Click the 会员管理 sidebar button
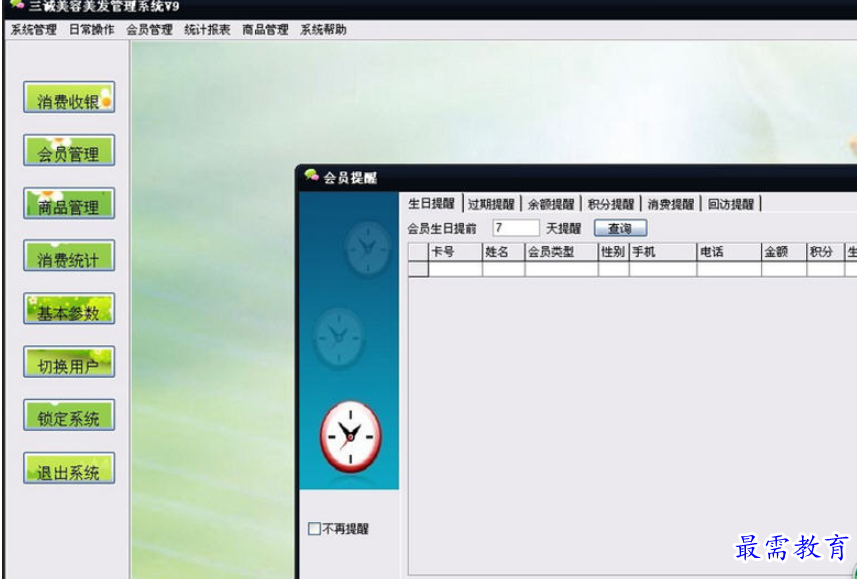 (69, 150)
